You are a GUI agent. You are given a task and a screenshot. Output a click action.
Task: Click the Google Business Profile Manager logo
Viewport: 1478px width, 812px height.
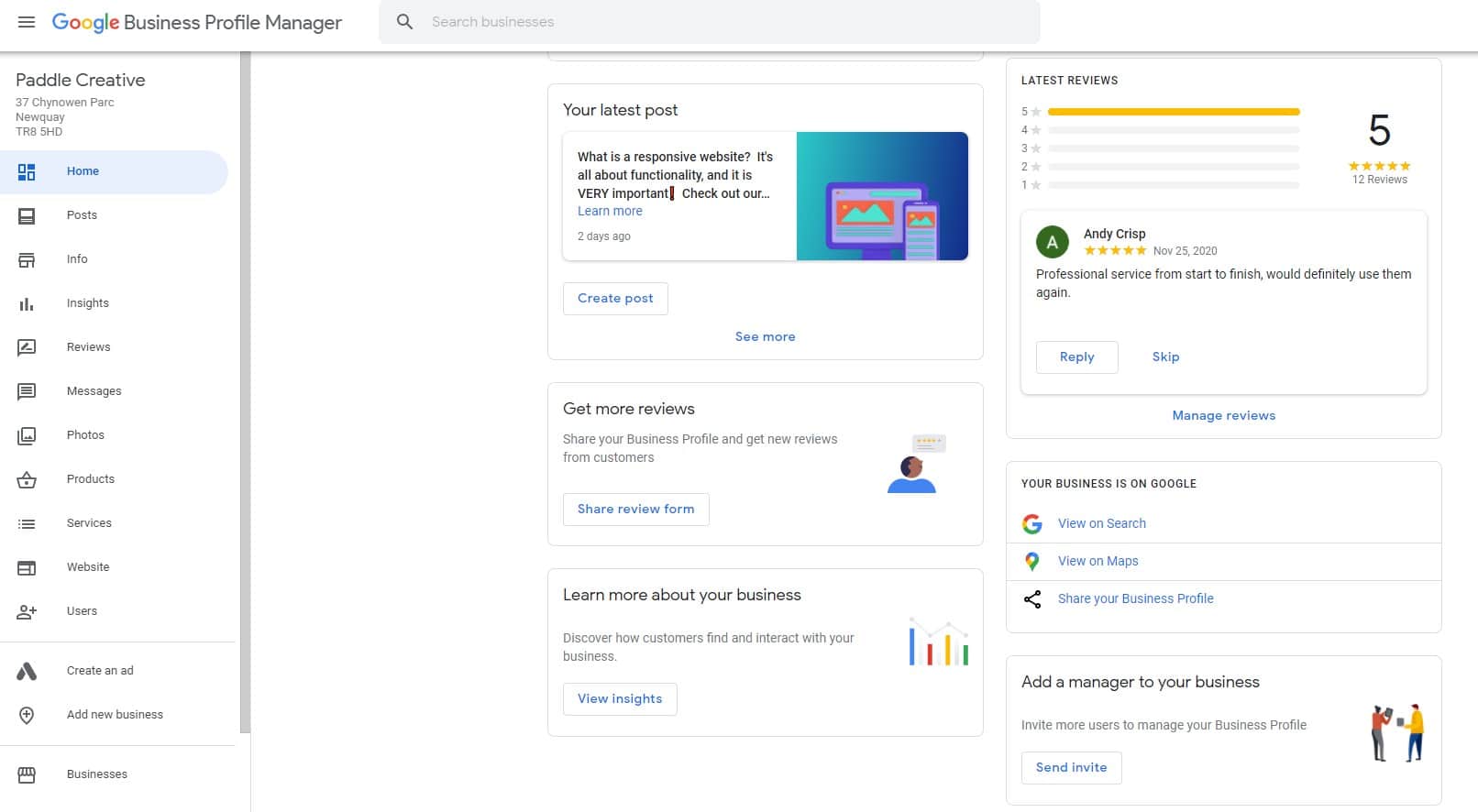197,22
